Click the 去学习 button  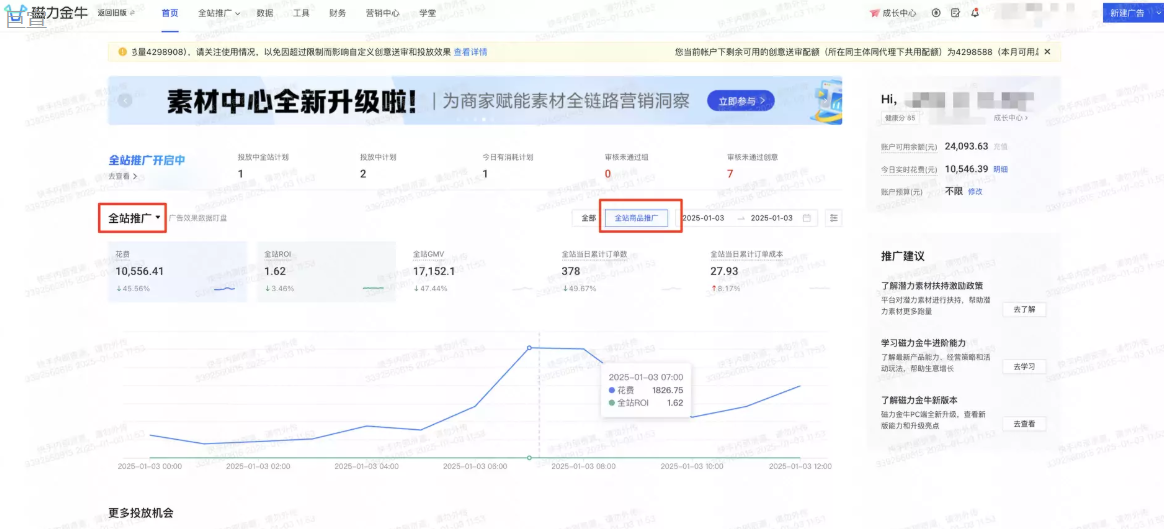pyautogui.click(x=1024, y=367)
